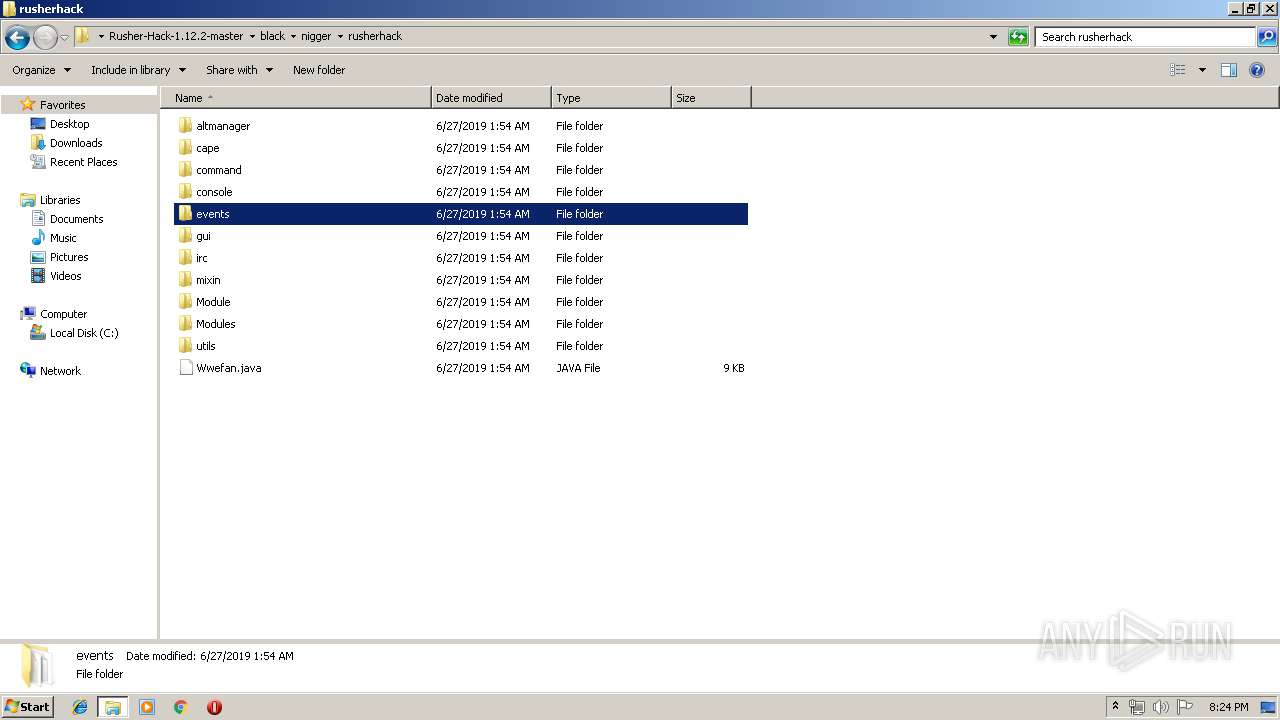The image size is (1280, 720).
Task: Create a New folder
Action: pyautogui.click(x=319, y=70)
